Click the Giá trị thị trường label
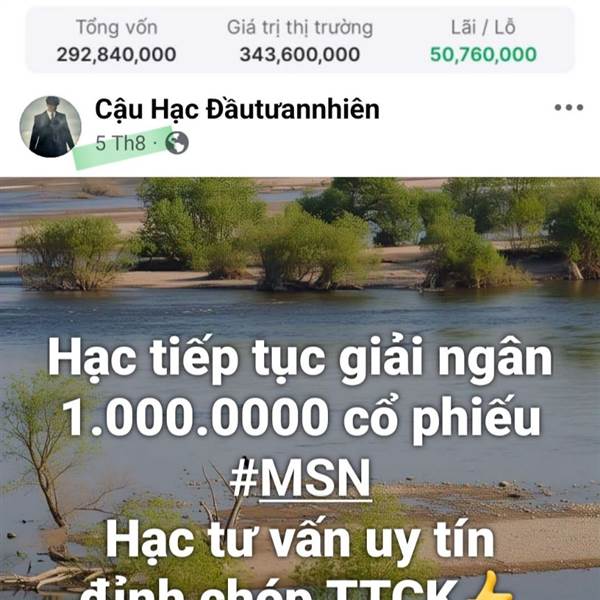The width and height of the screenshot is (600, 600). (x=300, y=28)
